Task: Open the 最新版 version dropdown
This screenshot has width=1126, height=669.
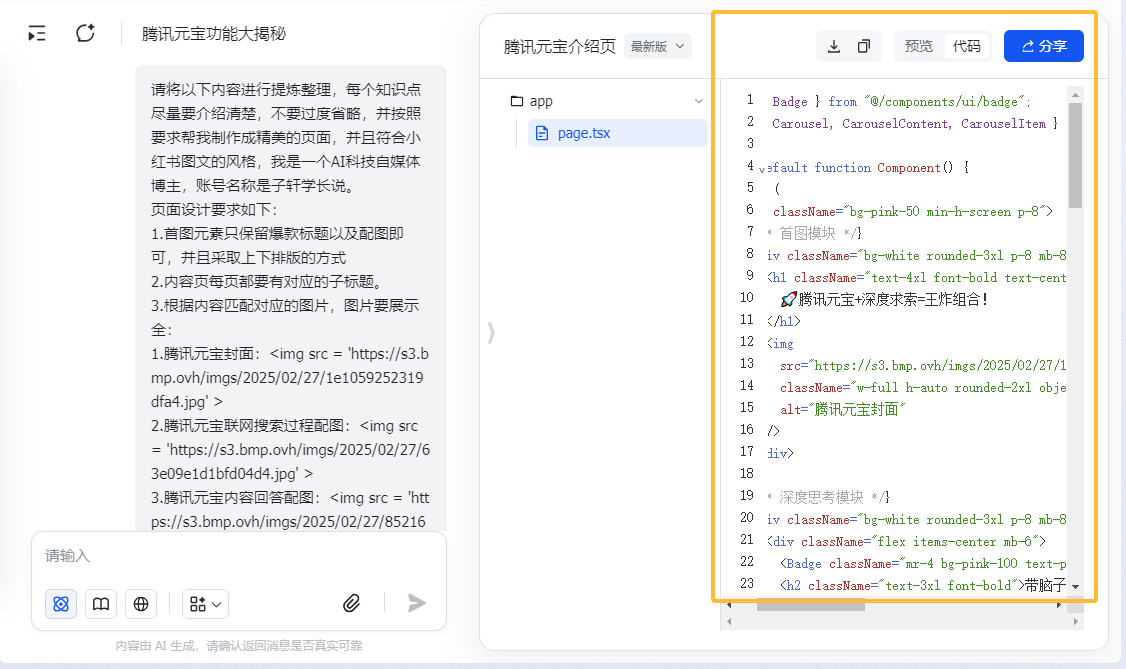Action: [x=658, y=47]
